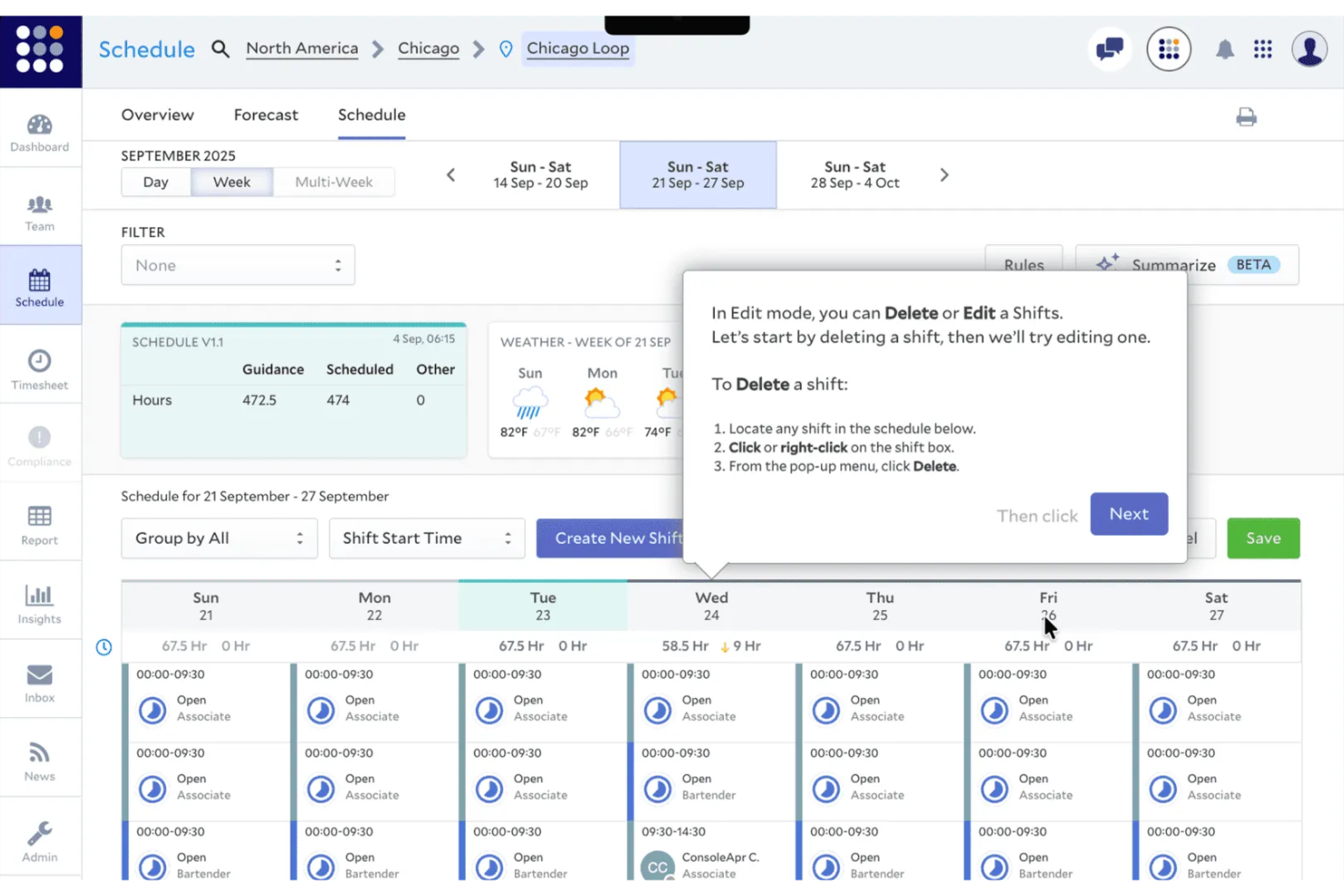Select week 21 Sep - 27 Sep
The width and height of the screenshot is (1344, 896).
(x=698, y=174)
